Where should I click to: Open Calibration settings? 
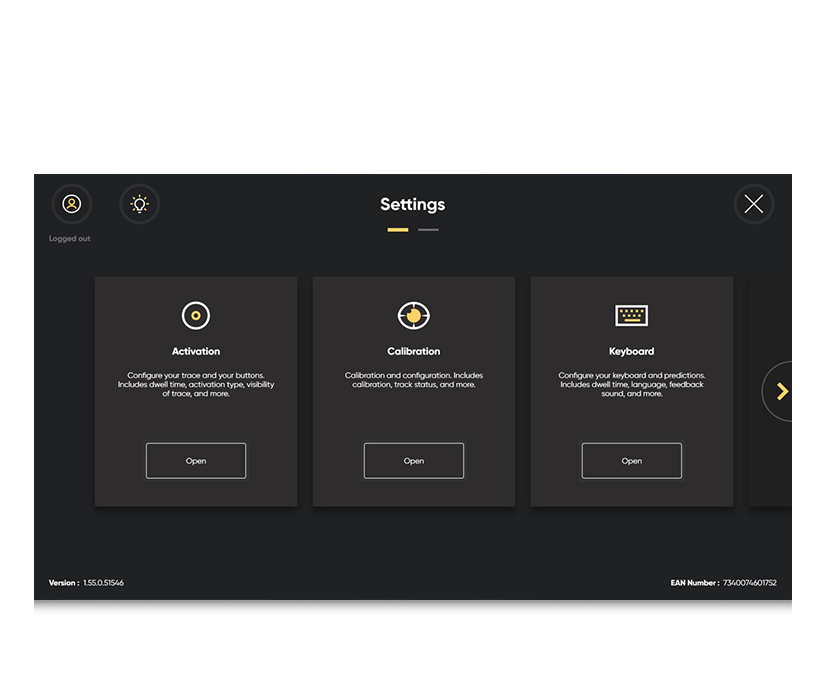(x=413, y=460)
